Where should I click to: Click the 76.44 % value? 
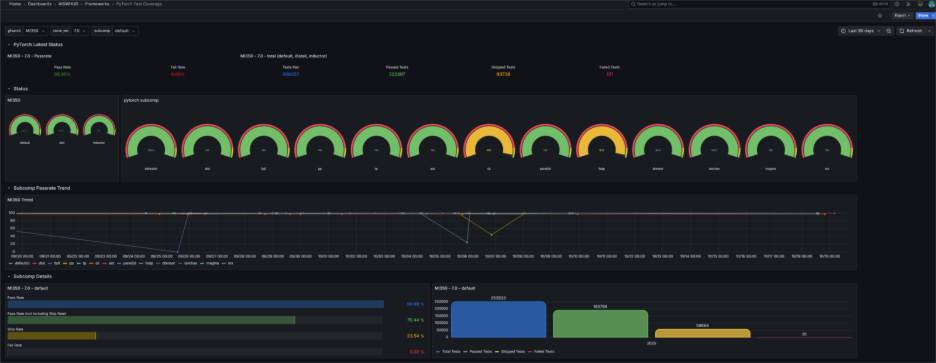click(x=415, y=320)
